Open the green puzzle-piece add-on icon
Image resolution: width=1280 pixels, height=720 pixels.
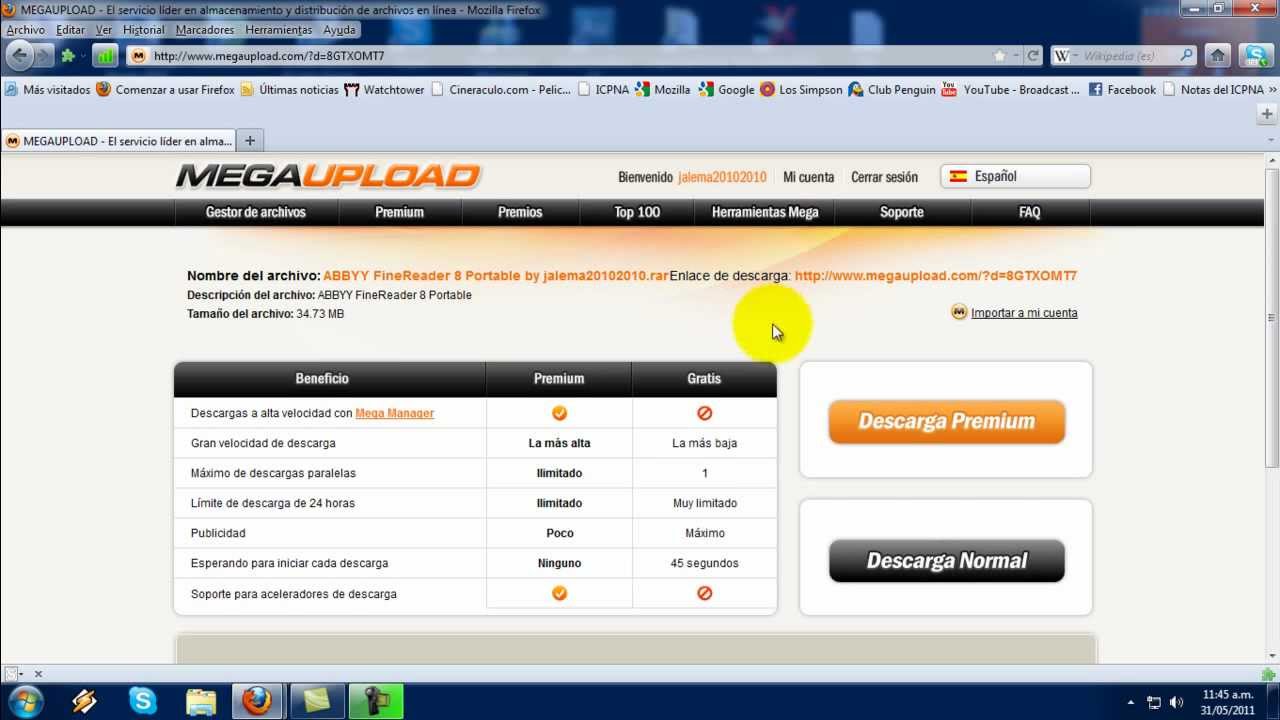(68, 56)
